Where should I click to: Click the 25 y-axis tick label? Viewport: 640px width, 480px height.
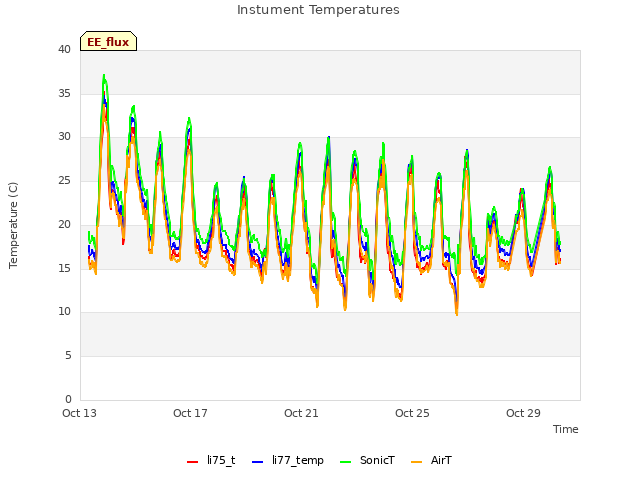pyautogui.click(x=64, y=180)
